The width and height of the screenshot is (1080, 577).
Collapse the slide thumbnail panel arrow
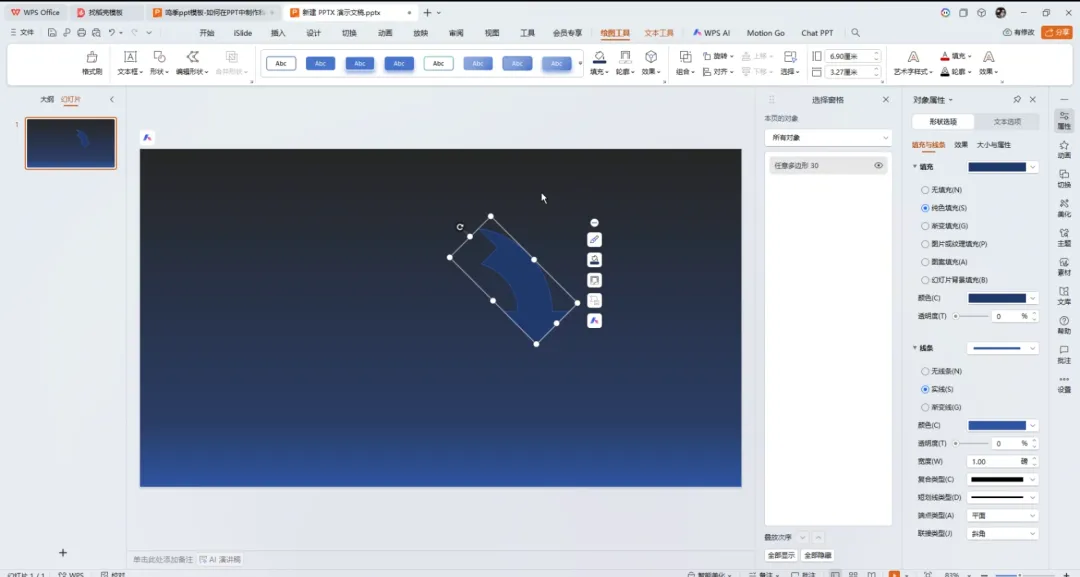(x=112, y=100)
